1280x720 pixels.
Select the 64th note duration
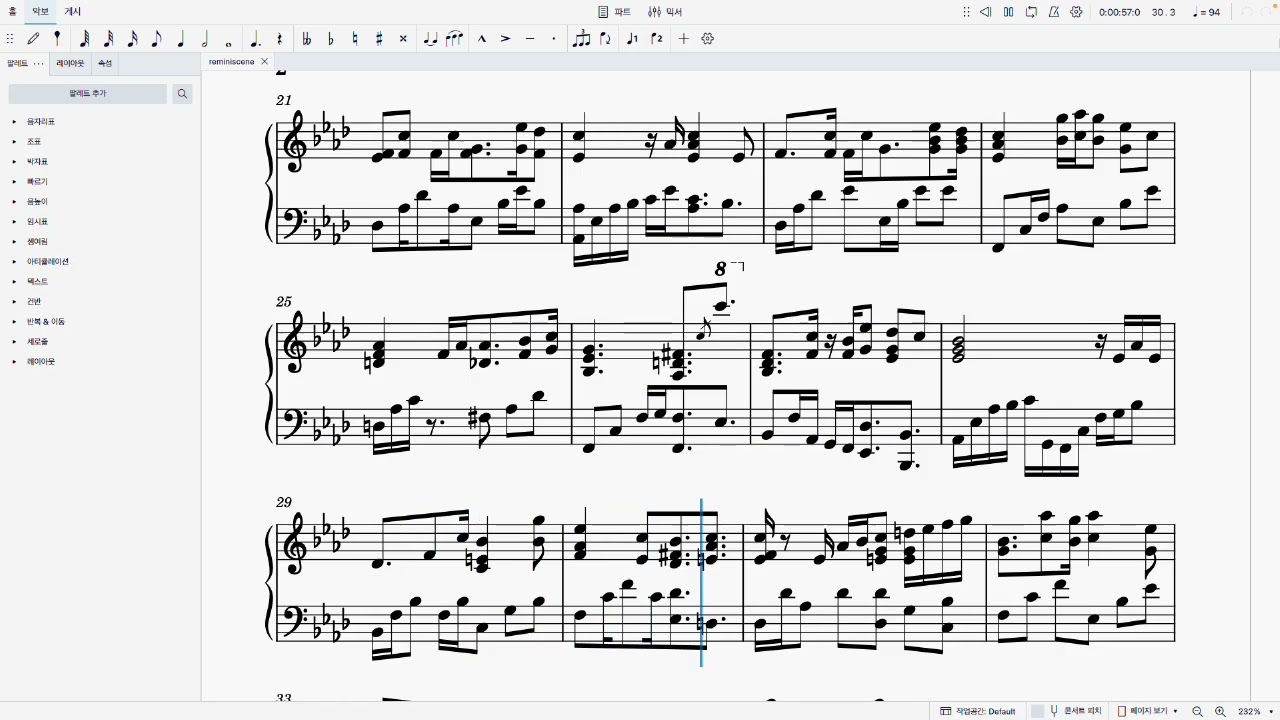(84, 39)
